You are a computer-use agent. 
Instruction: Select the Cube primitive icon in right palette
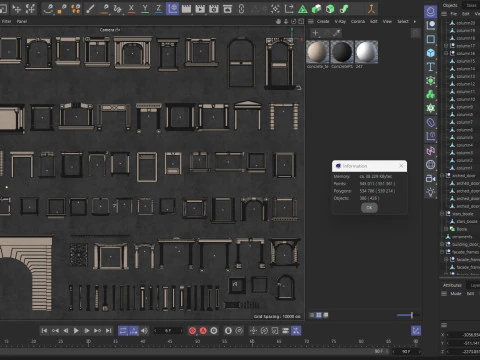[431, 53]
